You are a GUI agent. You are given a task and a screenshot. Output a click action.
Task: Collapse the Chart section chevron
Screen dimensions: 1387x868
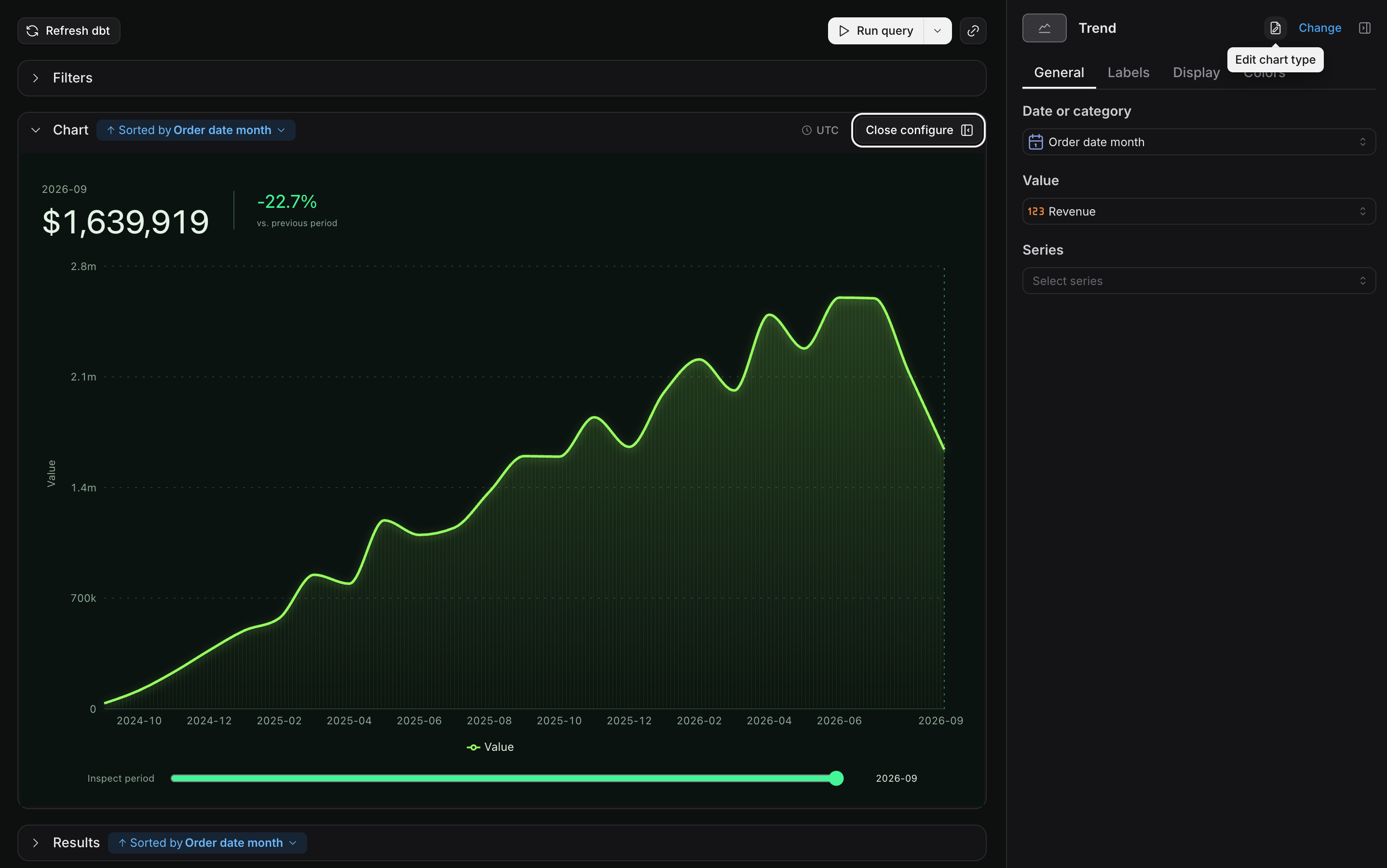[36, 130]
